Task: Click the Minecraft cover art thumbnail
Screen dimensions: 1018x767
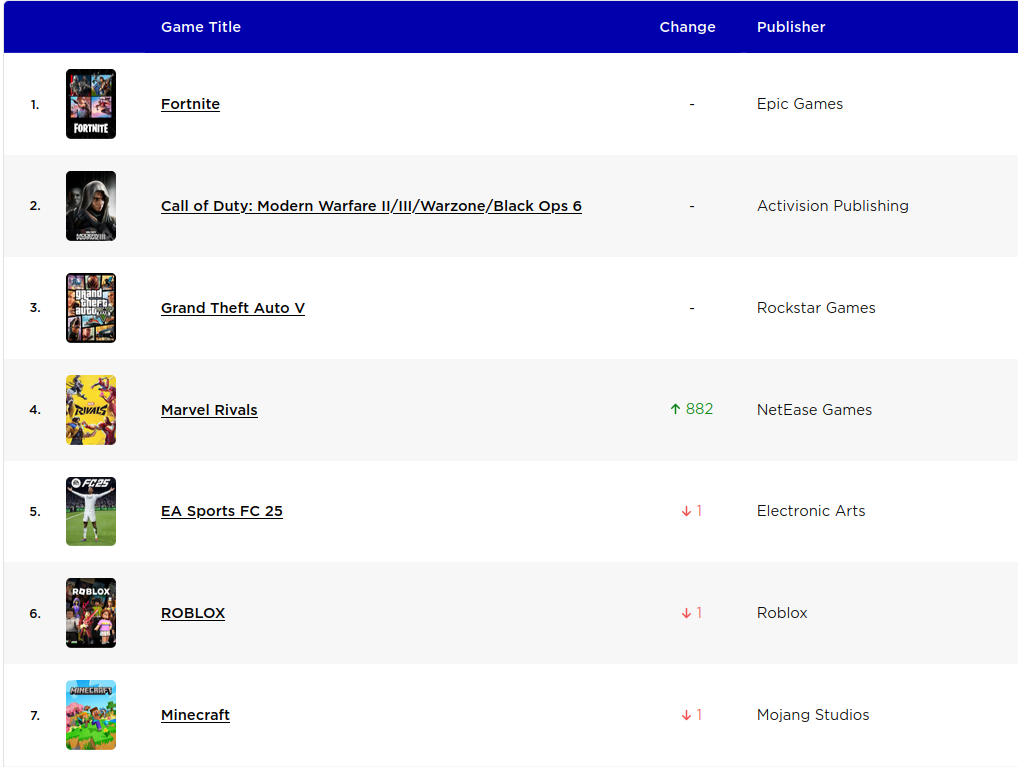Action: pyautogui.click(x=91, y=715)
